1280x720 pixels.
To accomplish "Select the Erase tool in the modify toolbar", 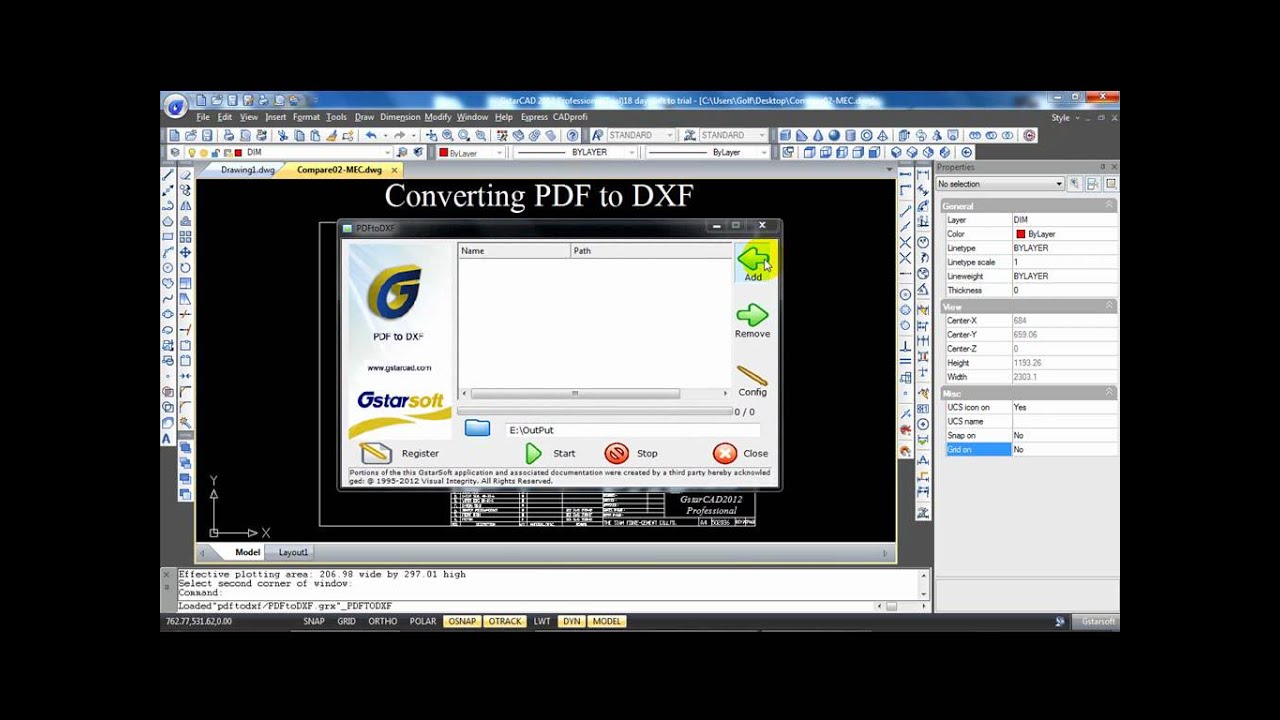I will pyautogui.click(x=185, y=174).
